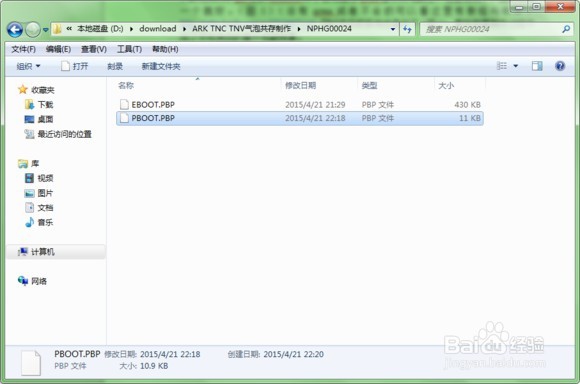Refresh the folder view
Viewport: 580px width, 384px height.
(407, 29)
